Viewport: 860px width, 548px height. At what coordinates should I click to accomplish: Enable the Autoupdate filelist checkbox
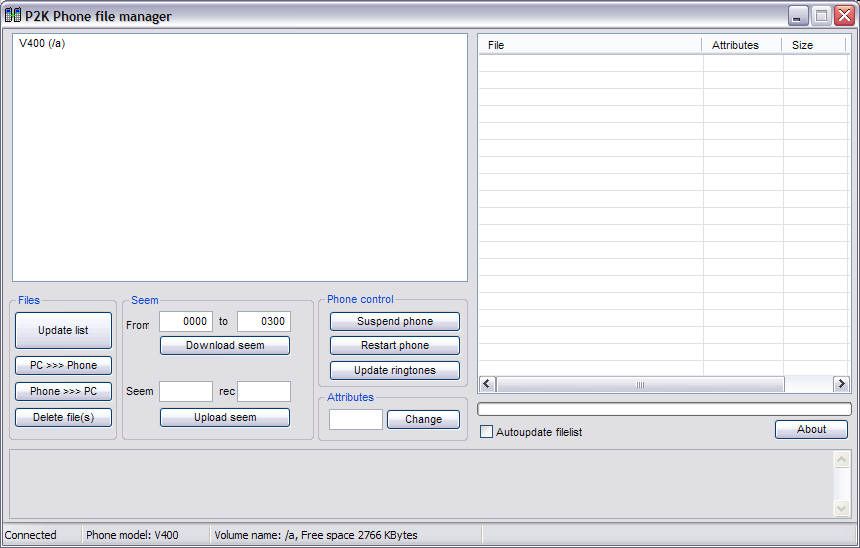tap(487, 432)
